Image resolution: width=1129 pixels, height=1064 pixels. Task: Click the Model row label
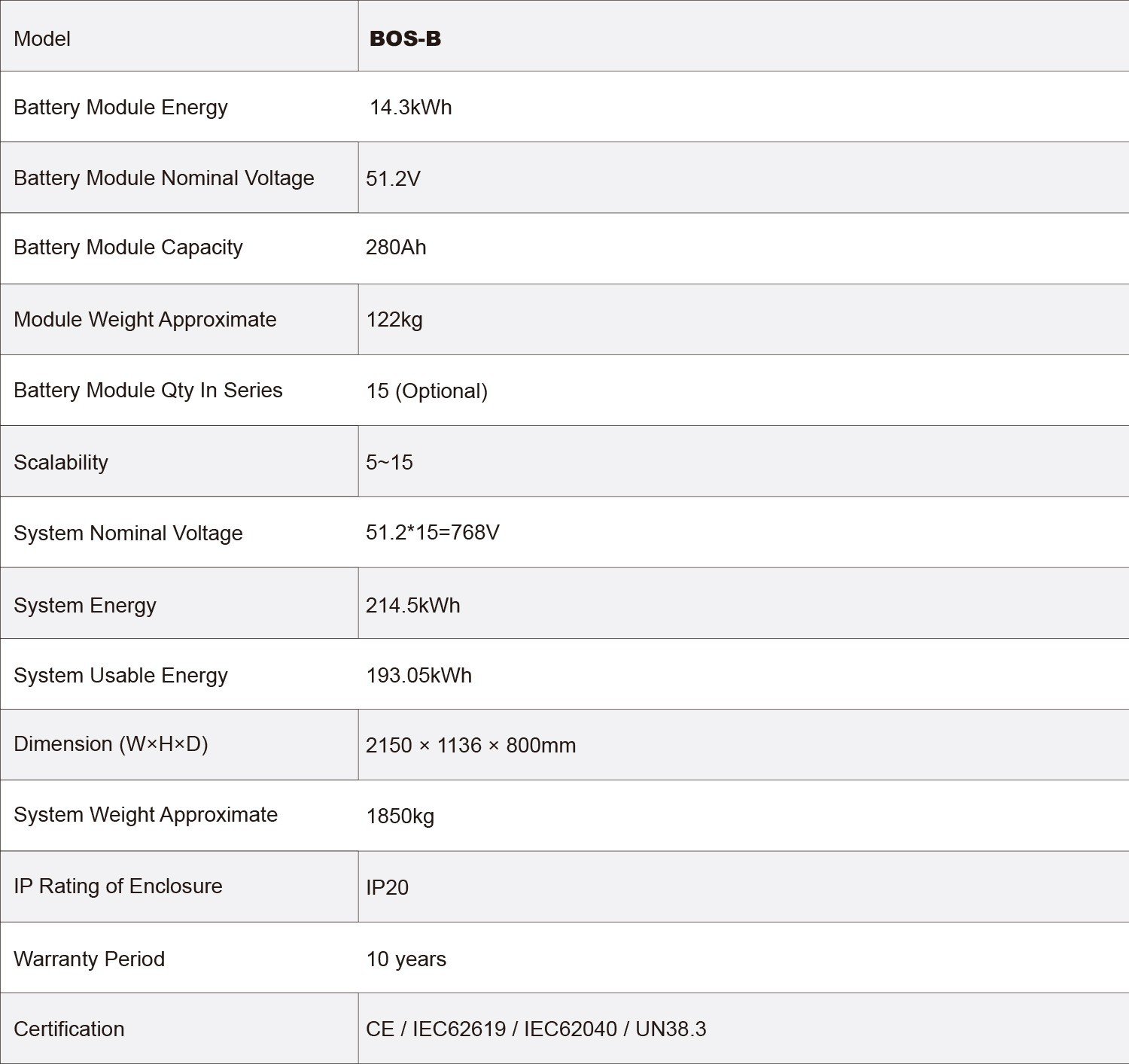pyautogui.click(x=42, y=39)
